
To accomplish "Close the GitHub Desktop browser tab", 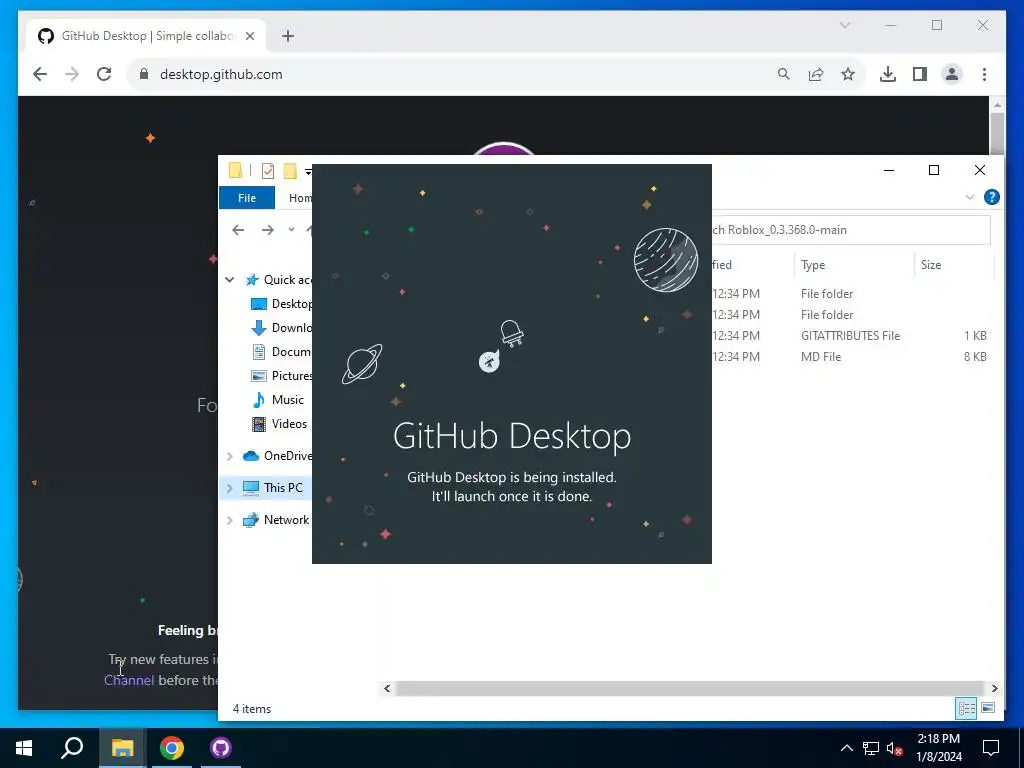I will tap(249, 36).
